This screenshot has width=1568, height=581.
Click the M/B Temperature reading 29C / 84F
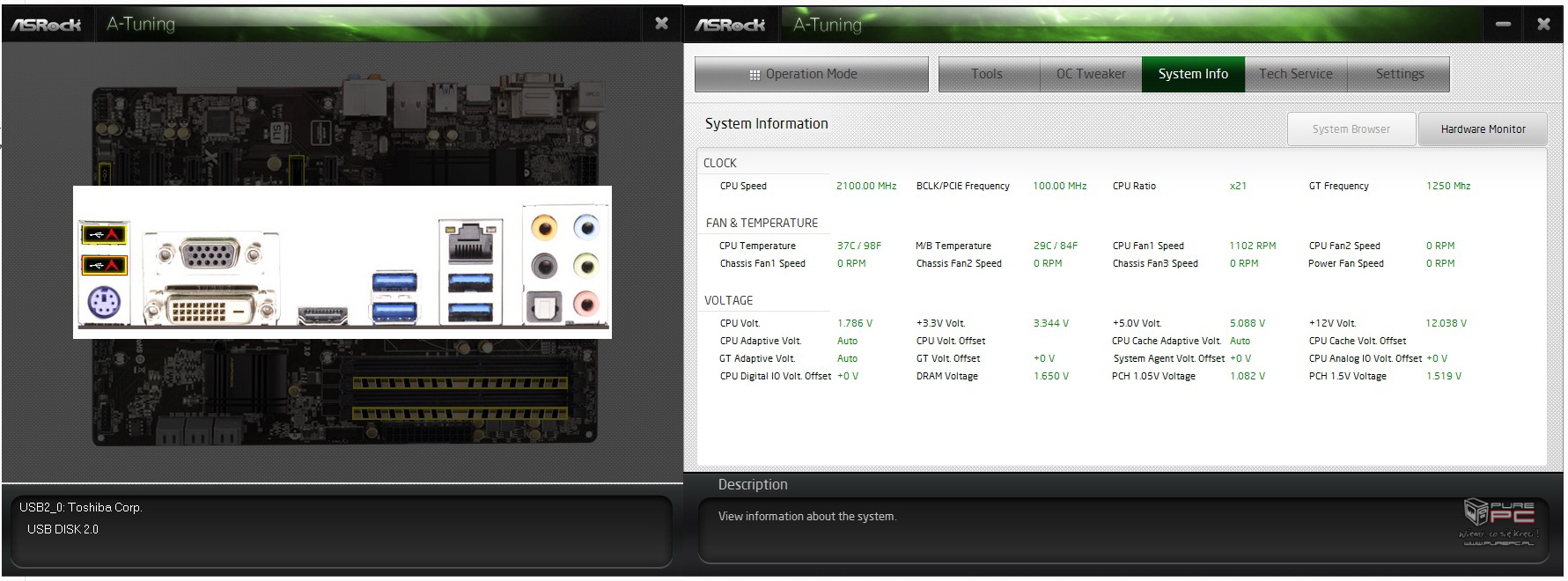tap(1056, 246)
